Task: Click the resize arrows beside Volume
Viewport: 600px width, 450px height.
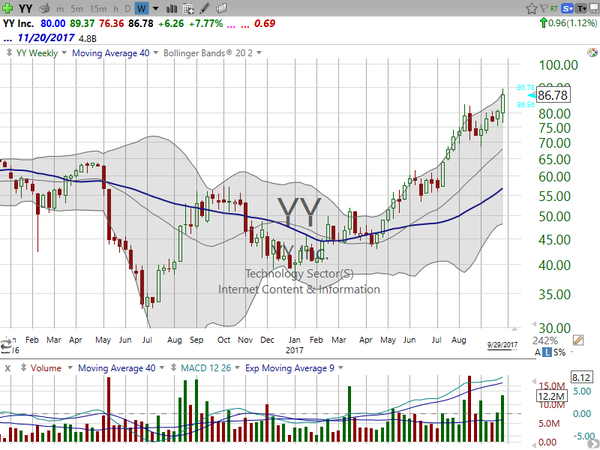Action: pos(23,368)
